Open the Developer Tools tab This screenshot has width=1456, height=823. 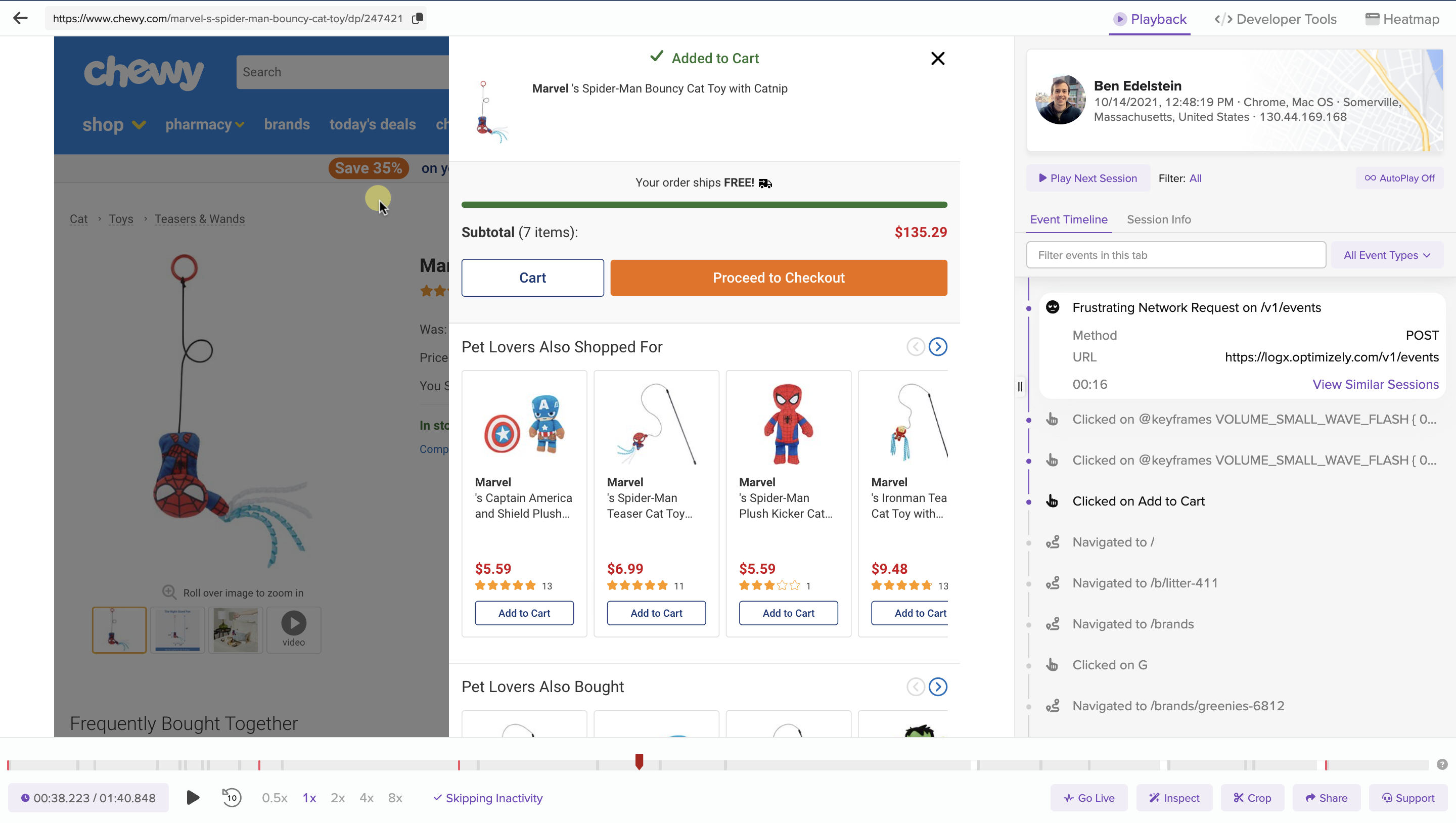tap(1276, 19)
